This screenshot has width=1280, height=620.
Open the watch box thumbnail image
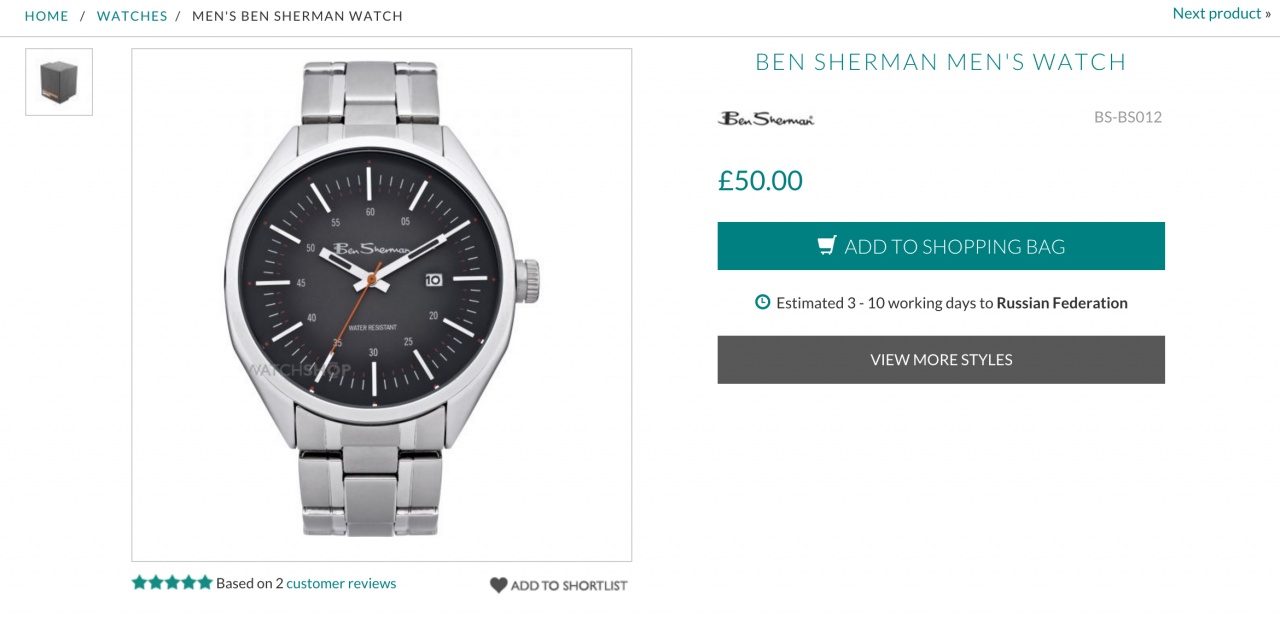tap(59, 82)
